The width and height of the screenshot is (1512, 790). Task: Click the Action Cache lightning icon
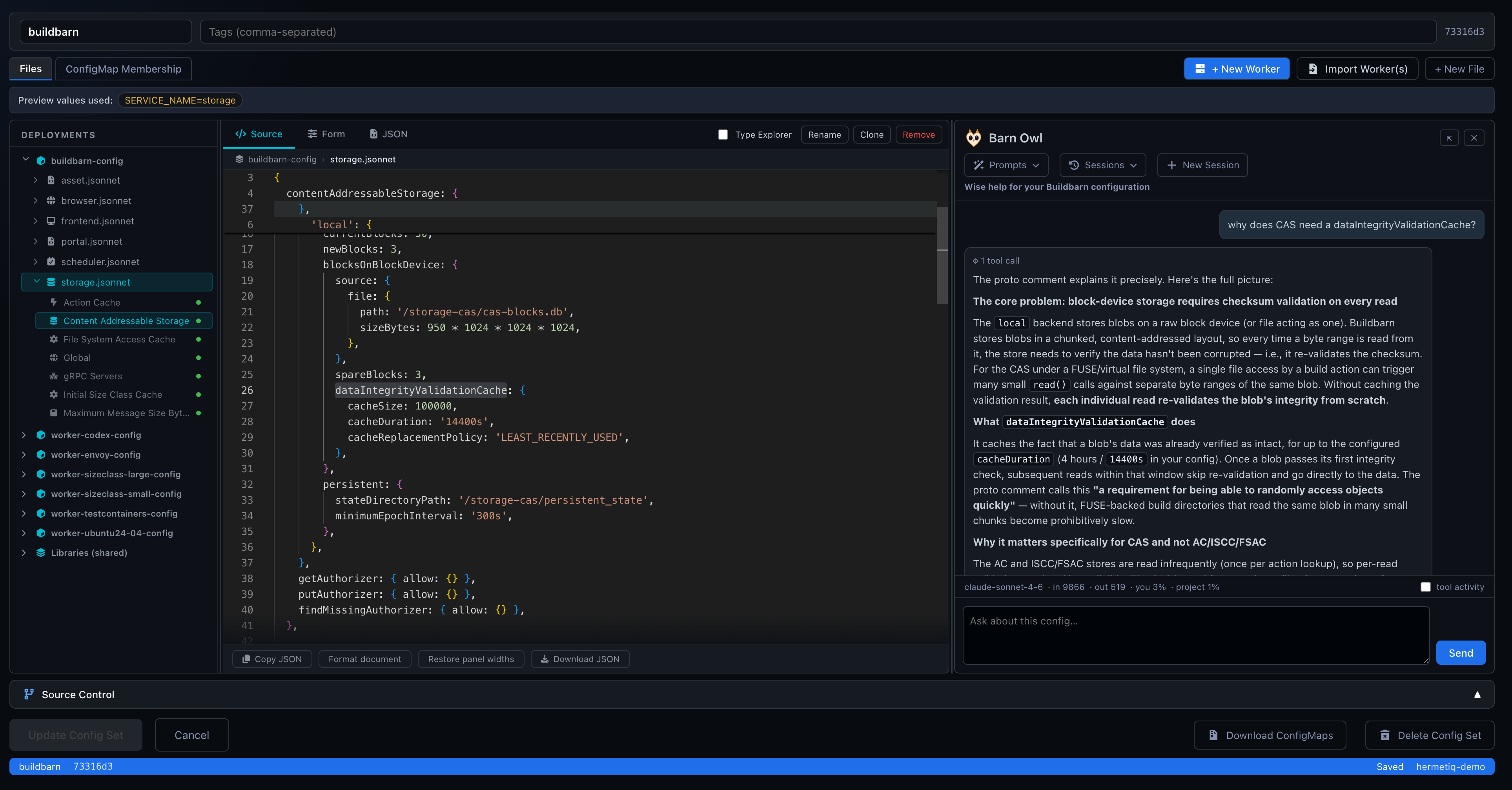(53, 302)
